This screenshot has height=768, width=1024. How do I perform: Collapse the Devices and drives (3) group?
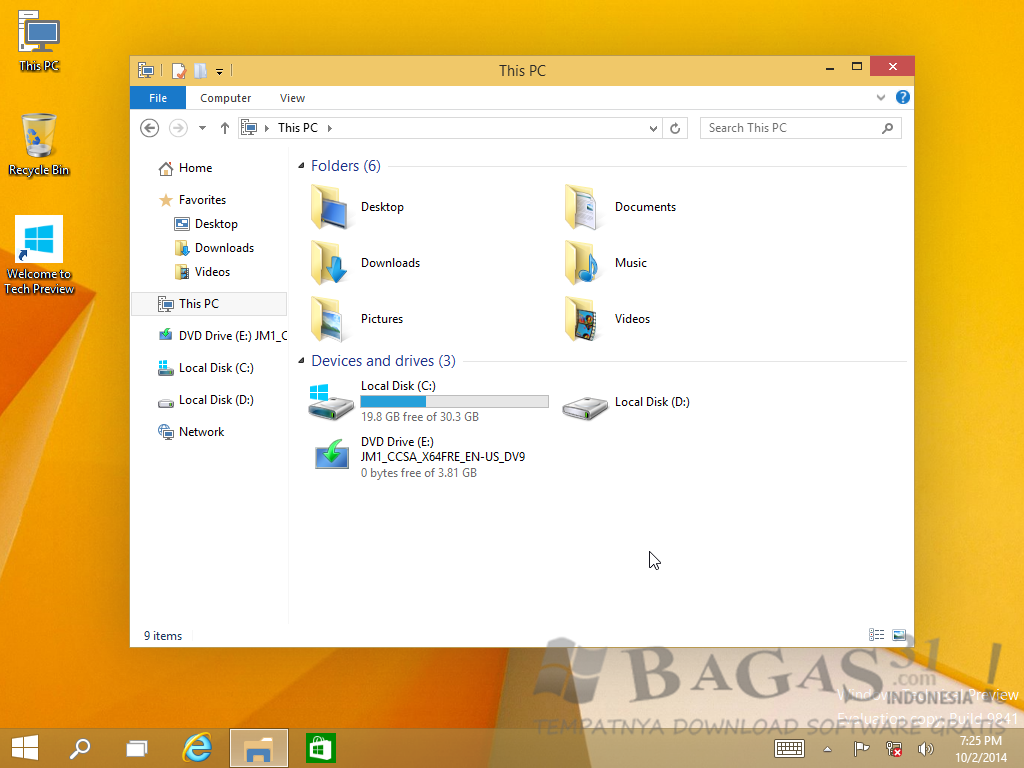pos(301,361)
